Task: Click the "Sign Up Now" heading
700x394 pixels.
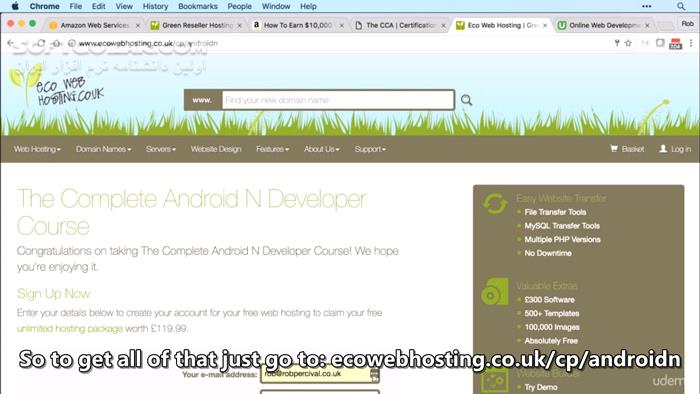Action: 54,294
